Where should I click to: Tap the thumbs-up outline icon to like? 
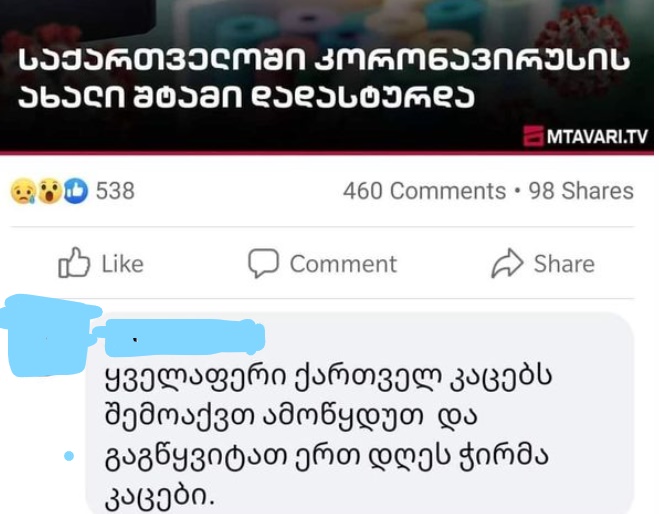coord(75,264)
